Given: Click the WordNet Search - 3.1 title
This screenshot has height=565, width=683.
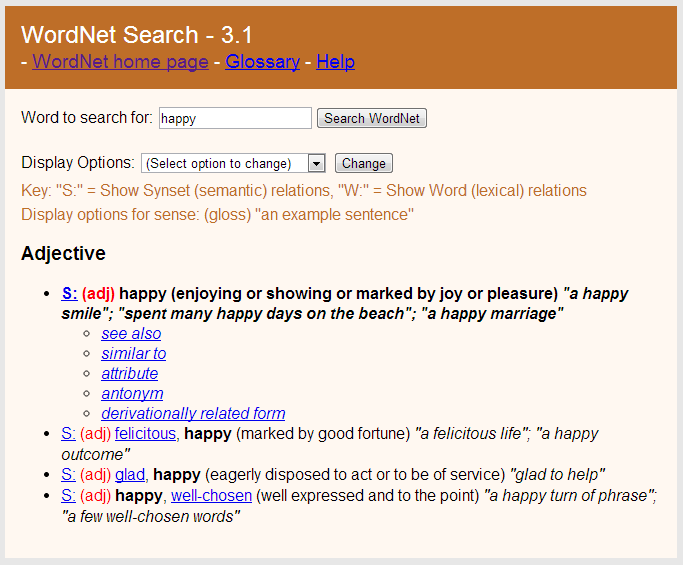Looking at the screenshot, I should [137, 35].
